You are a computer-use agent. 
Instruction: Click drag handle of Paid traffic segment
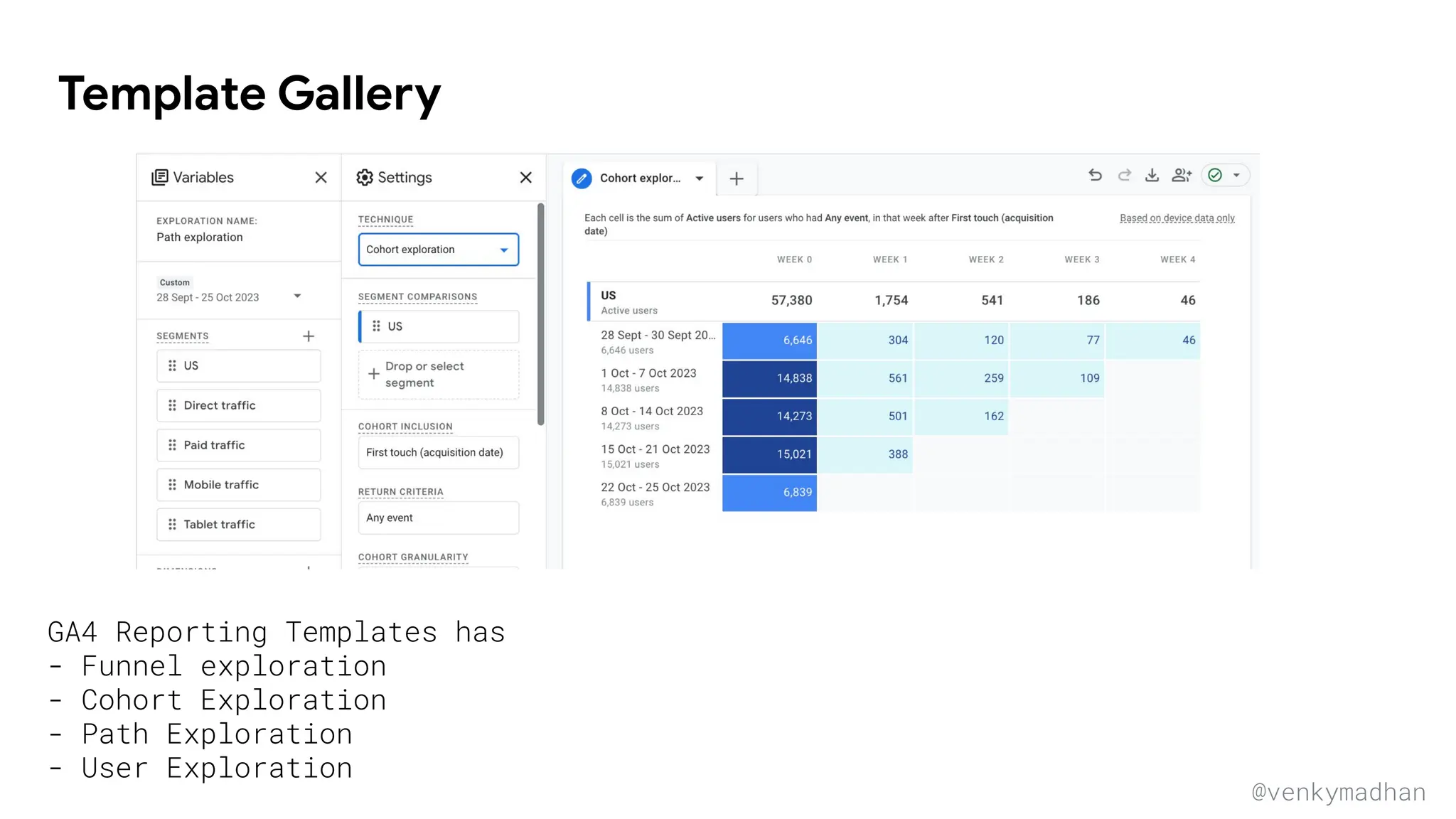(x=172, y=445)
